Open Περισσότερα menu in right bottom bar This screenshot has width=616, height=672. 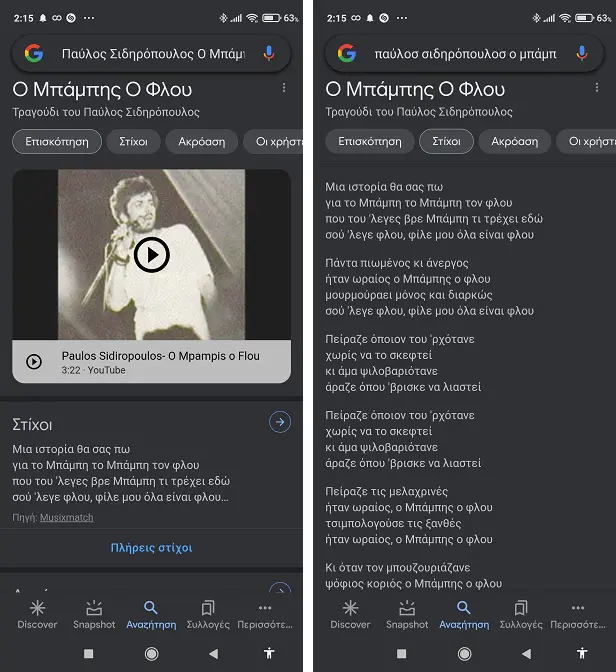578,615
